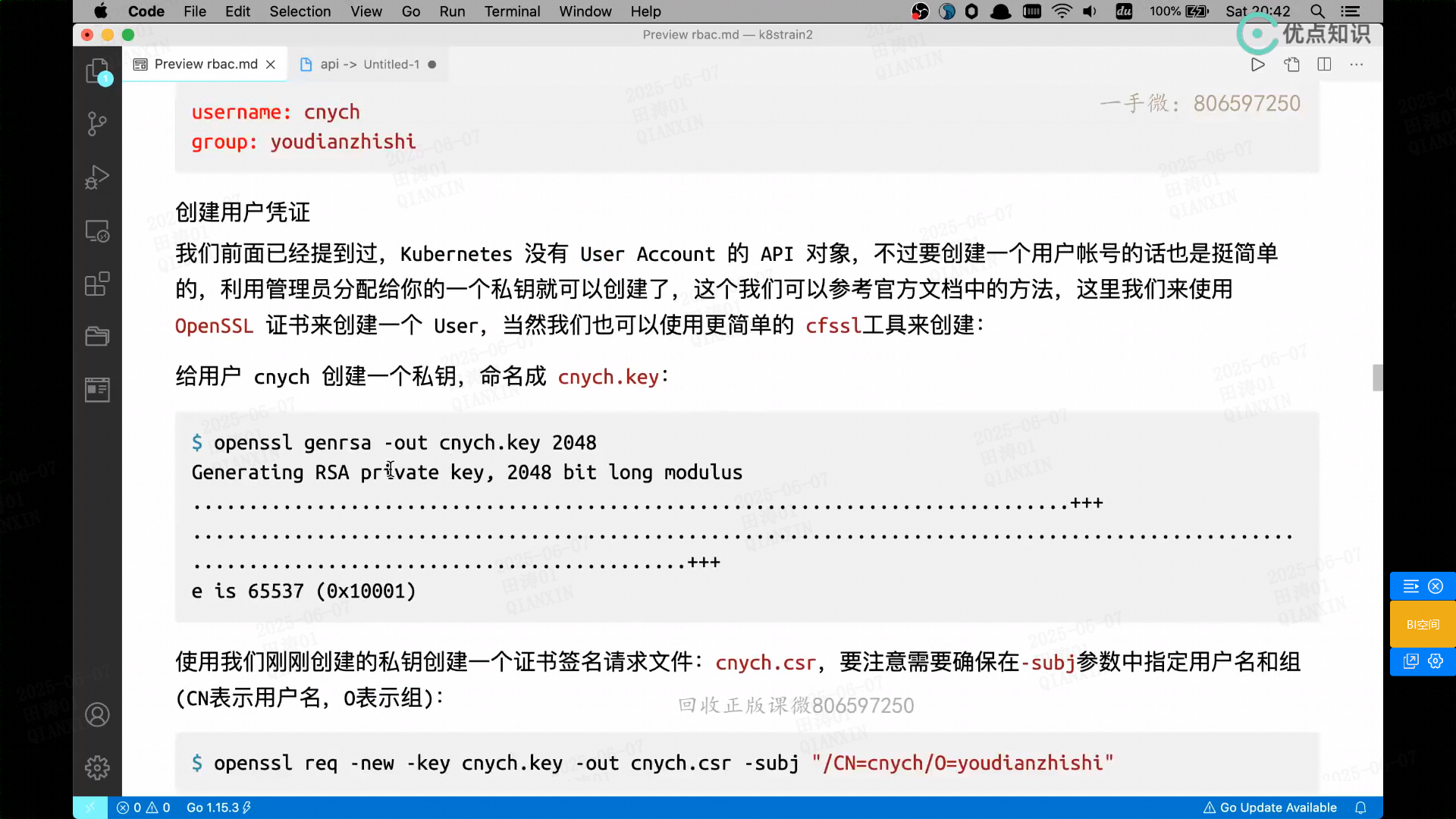Open notifications bell in status bar
Screen dimensions: 1456x819
pos(1360,808)
